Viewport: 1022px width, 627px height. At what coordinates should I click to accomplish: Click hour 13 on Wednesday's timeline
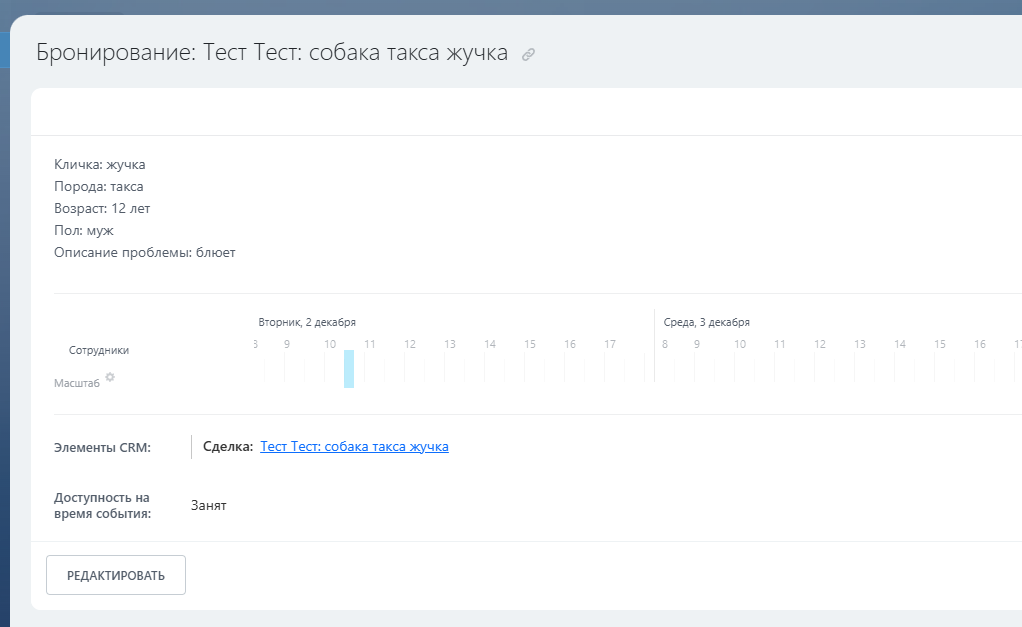pyautogui.click(x=859, y=345)
